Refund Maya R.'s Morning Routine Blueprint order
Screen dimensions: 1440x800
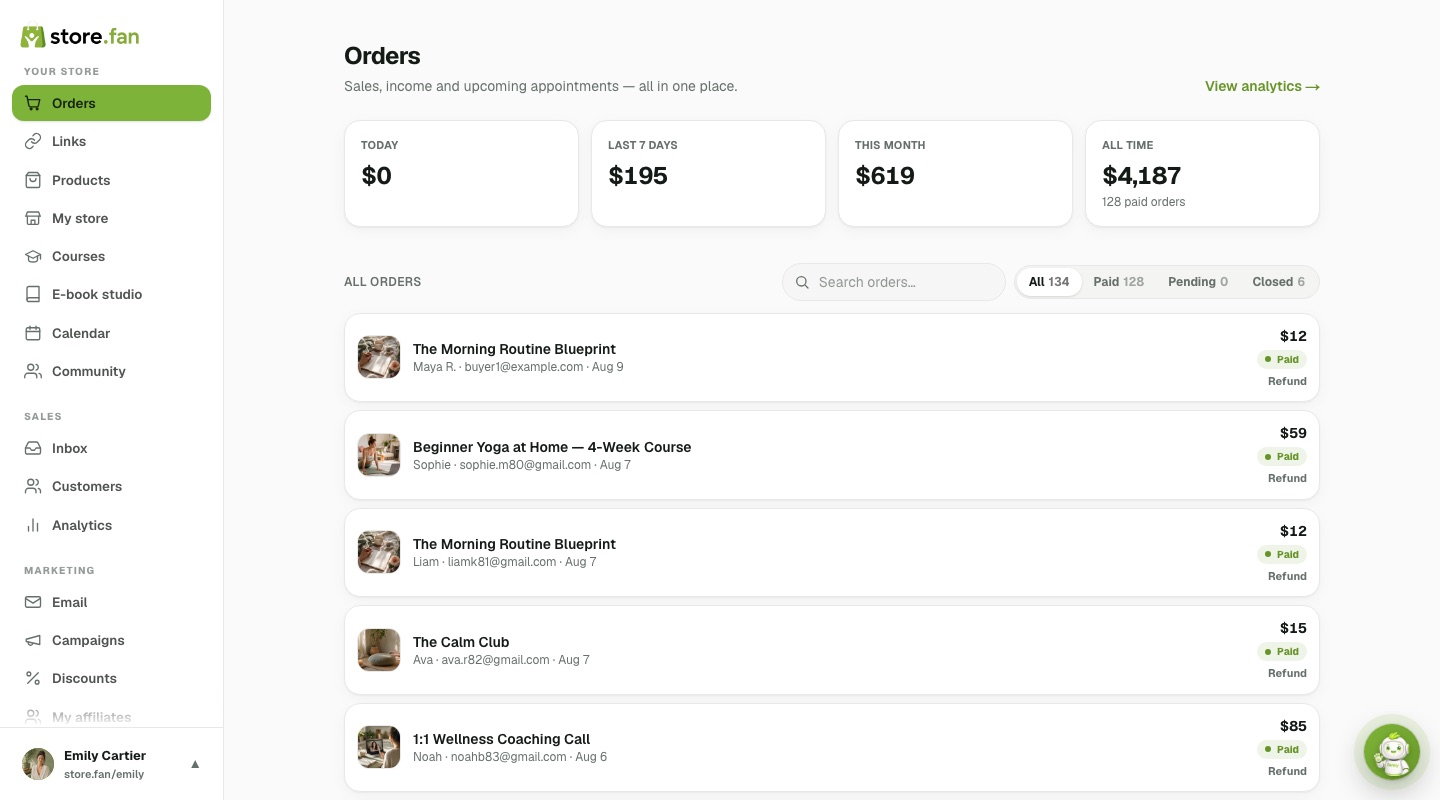point(1287,381)
